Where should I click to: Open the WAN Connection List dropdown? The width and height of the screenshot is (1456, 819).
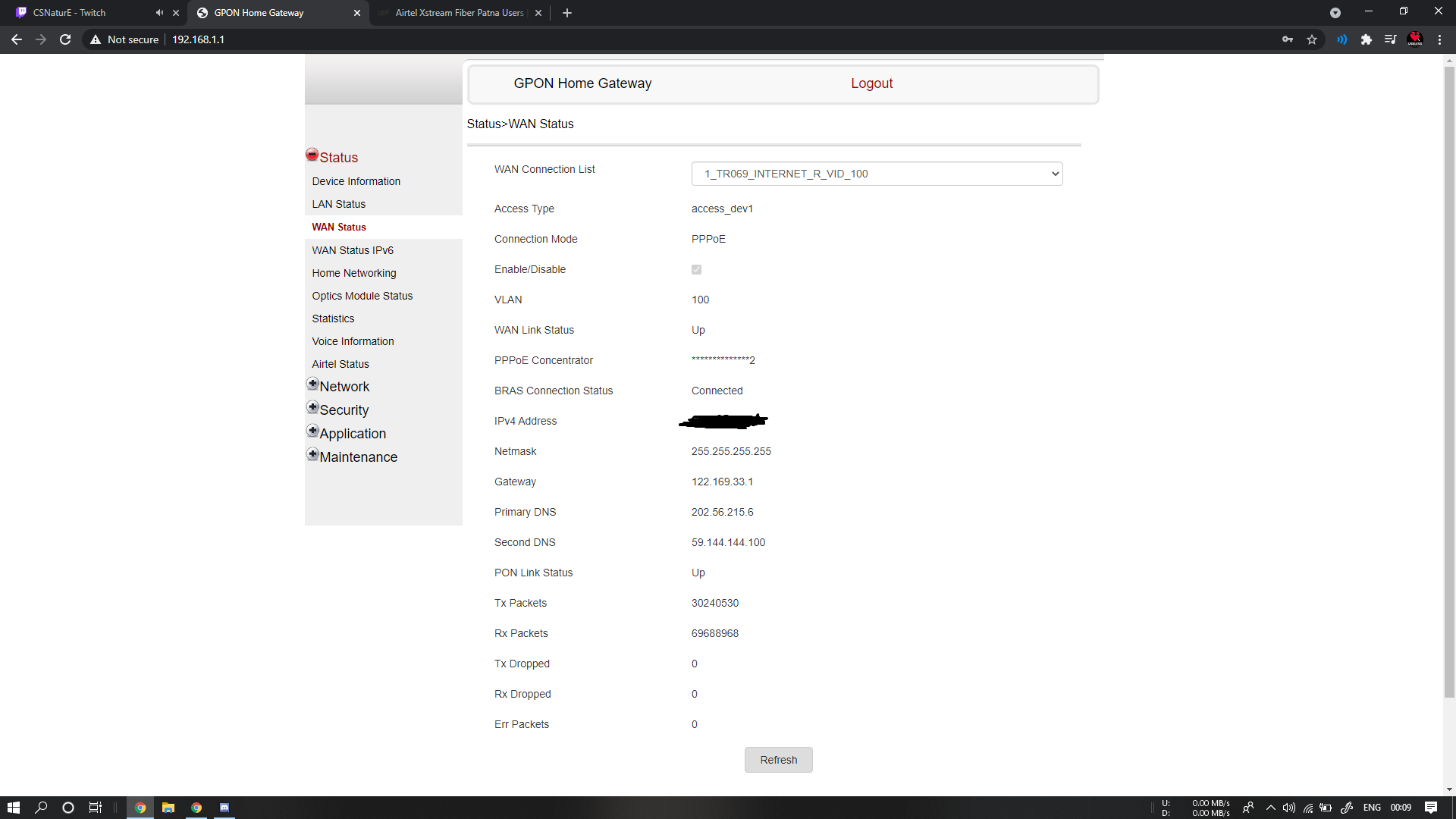[877, 174]
